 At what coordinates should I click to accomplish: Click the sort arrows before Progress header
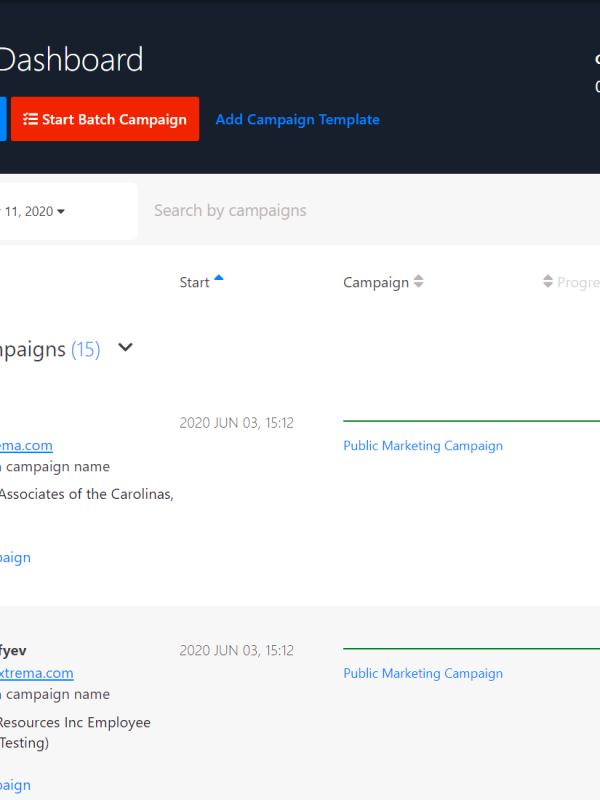[x=548, y=282]
